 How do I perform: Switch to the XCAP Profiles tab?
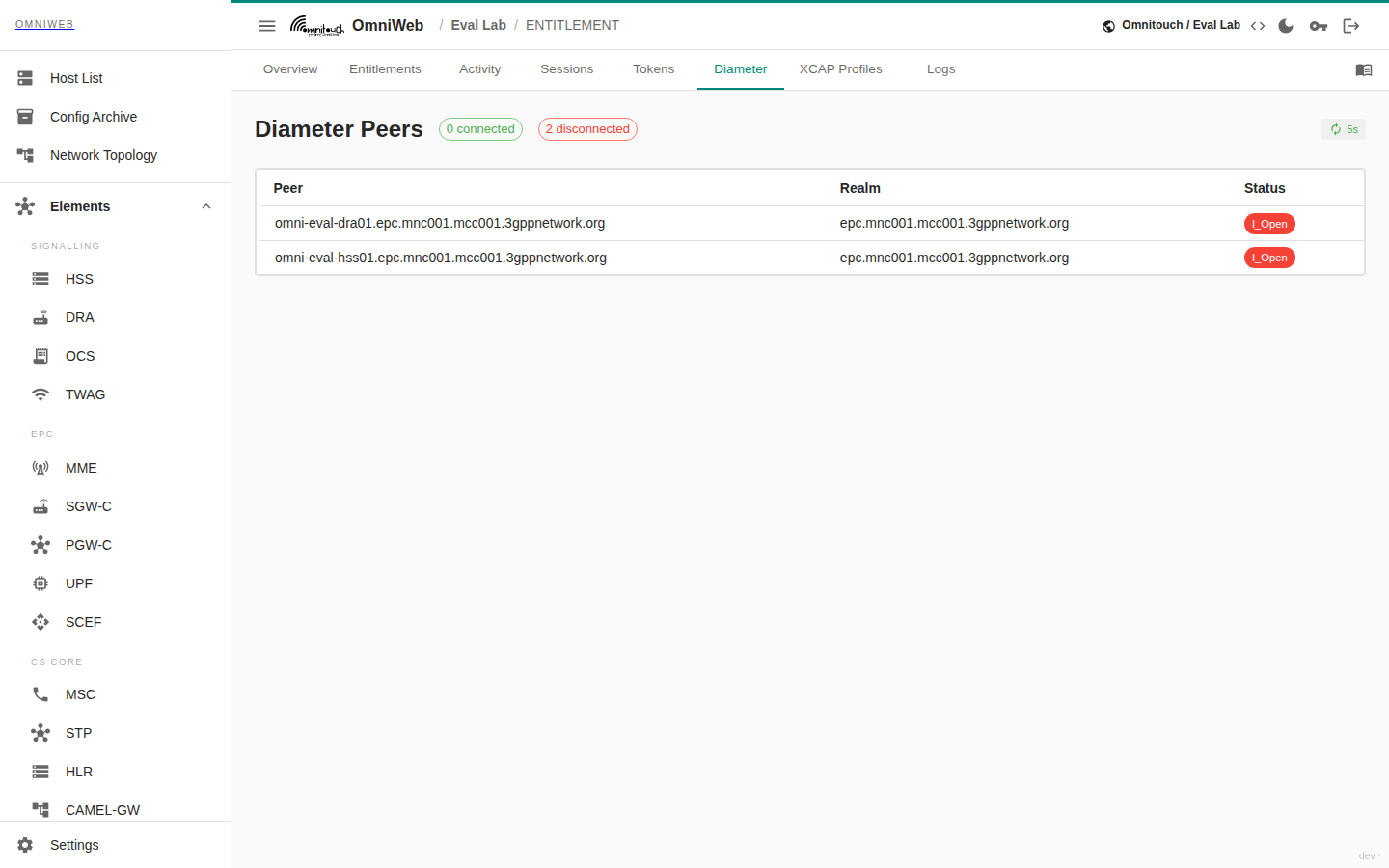pyautogui.click(x=841, y=69)
